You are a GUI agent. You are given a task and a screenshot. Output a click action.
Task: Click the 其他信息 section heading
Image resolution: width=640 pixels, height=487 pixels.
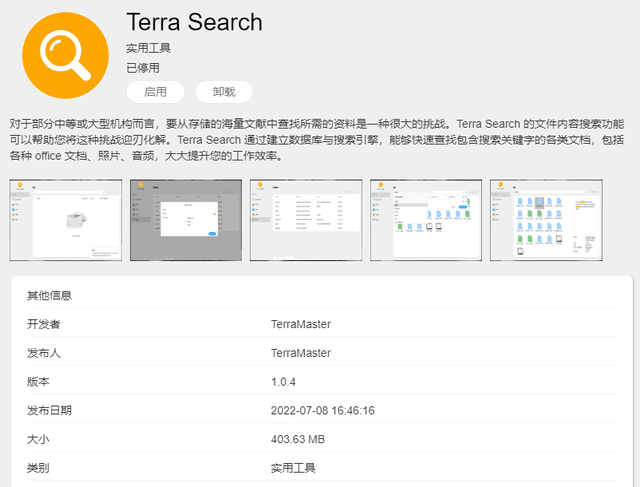tap(49, 296)
